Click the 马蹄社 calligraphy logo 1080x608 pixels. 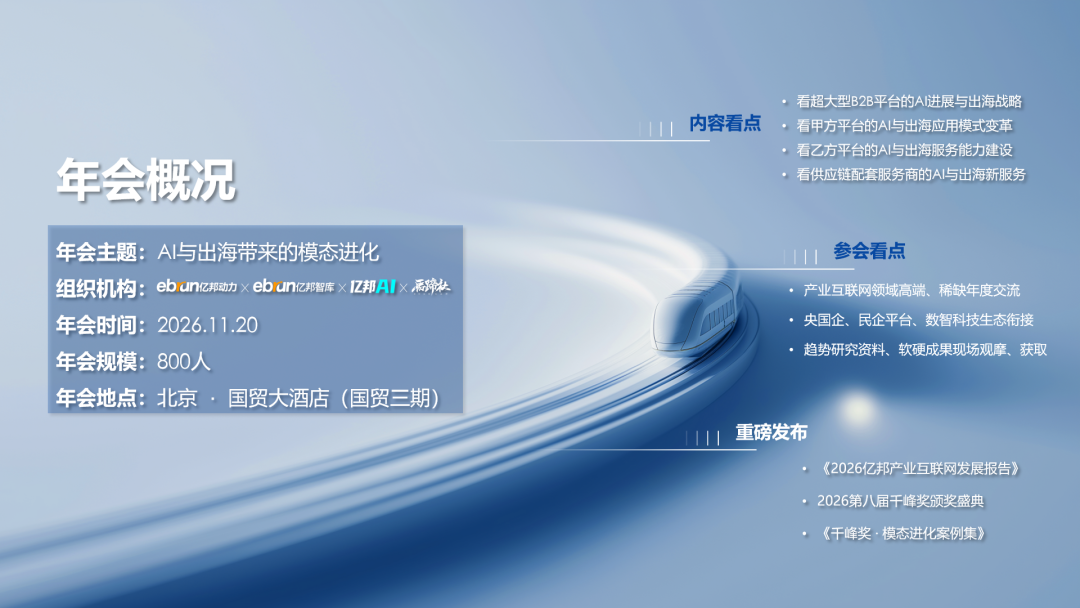(430, 286)
